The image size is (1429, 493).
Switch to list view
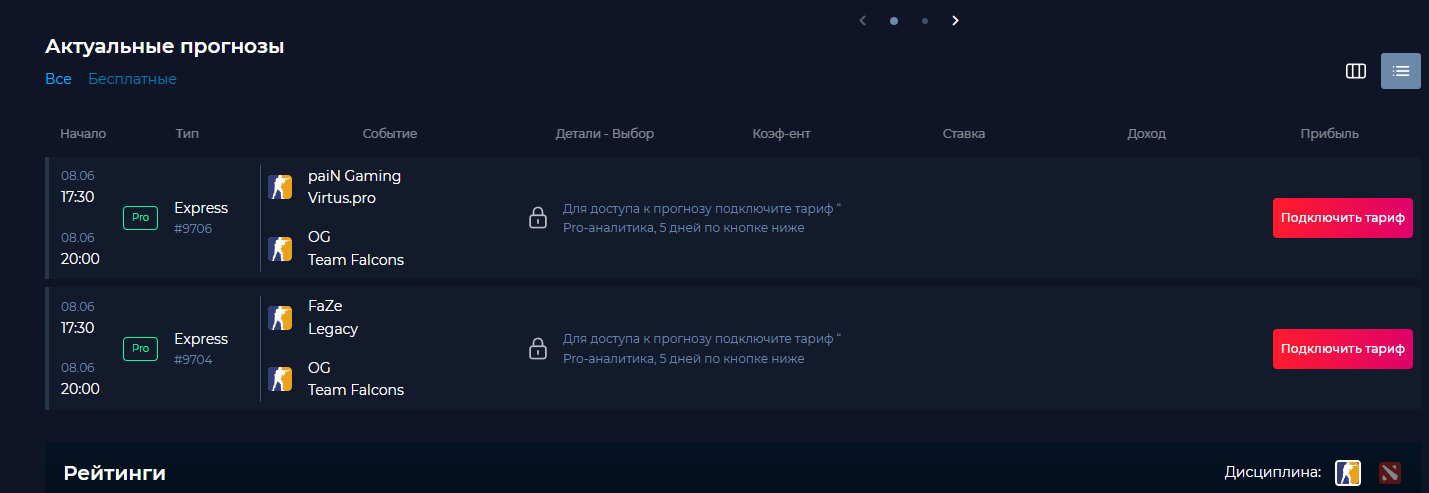(1401, 71)
